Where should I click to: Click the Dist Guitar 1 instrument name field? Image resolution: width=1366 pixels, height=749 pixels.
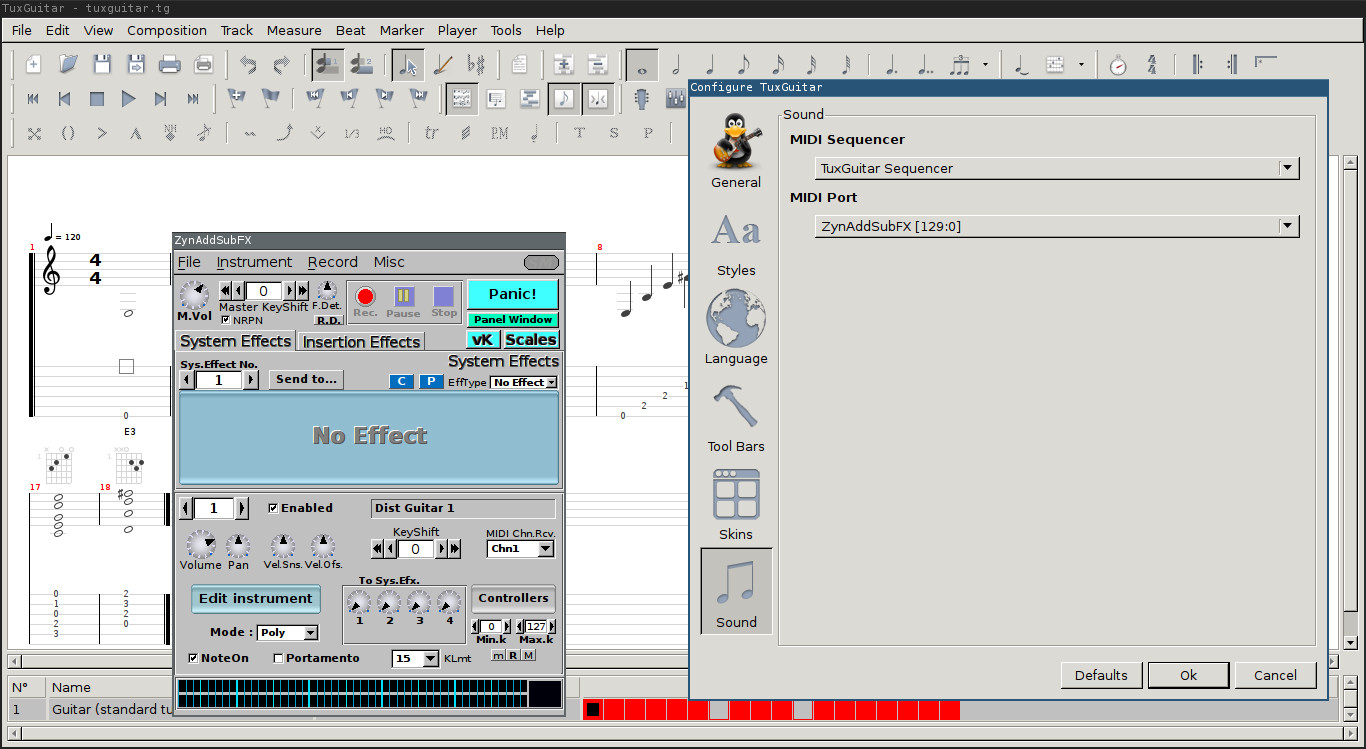coord(463,508)
